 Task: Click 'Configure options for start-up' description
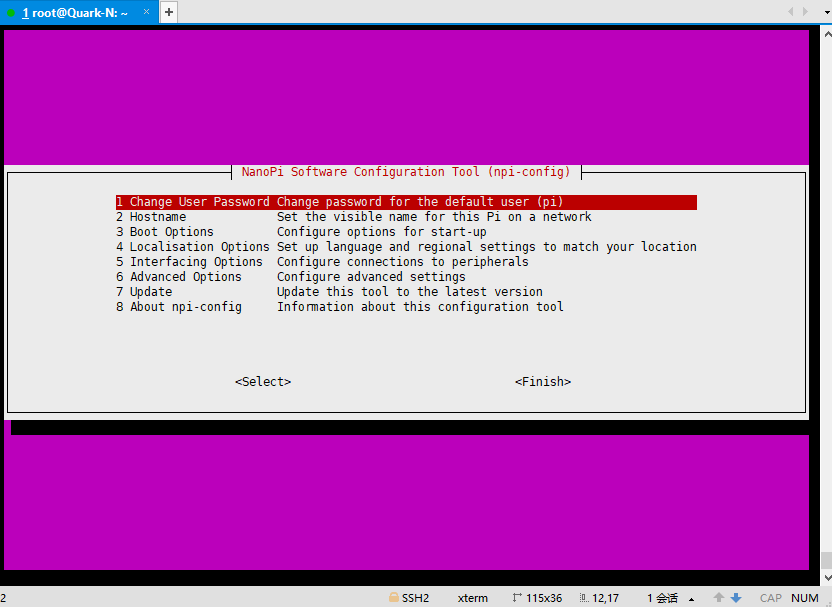[382, 232]
